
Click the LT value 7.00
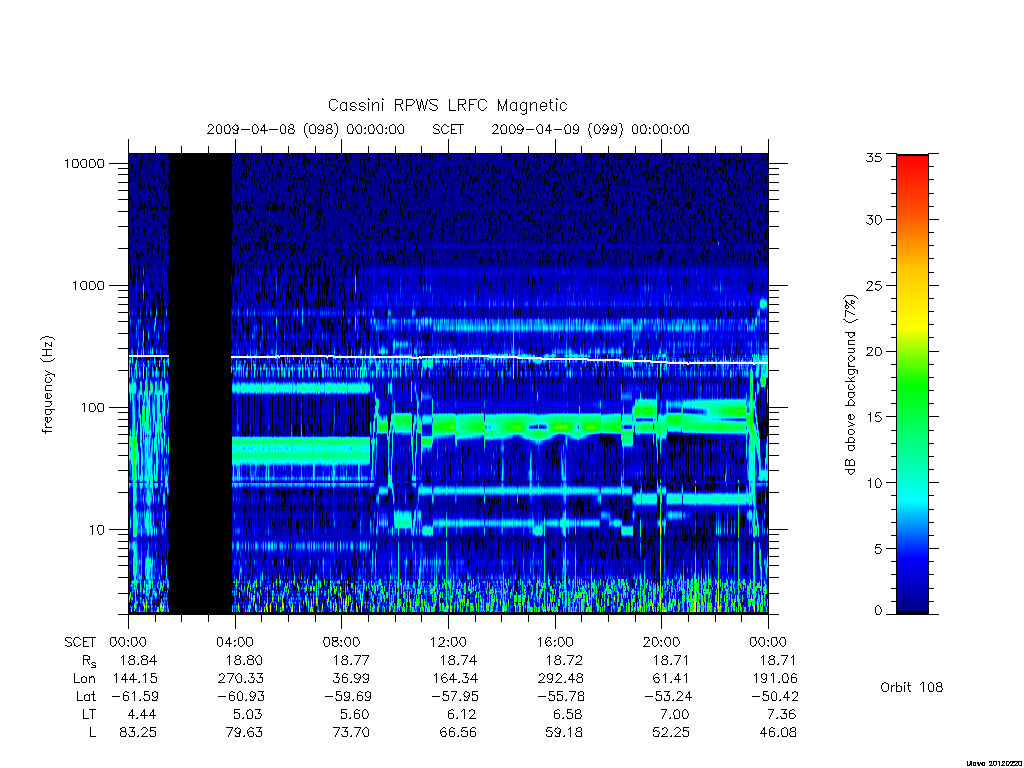pos(675,714)
